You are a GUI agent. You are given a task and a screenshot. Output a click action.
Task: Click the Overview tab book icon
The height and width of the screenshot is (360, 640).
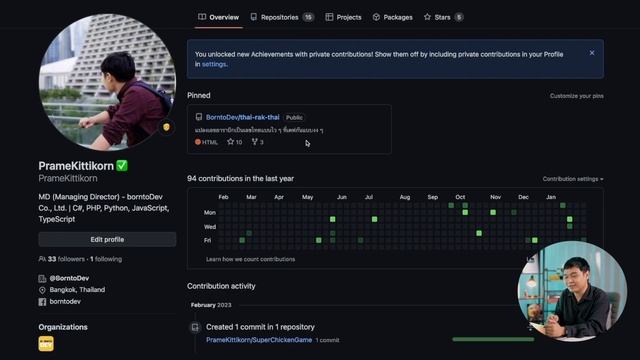[202, 17]
